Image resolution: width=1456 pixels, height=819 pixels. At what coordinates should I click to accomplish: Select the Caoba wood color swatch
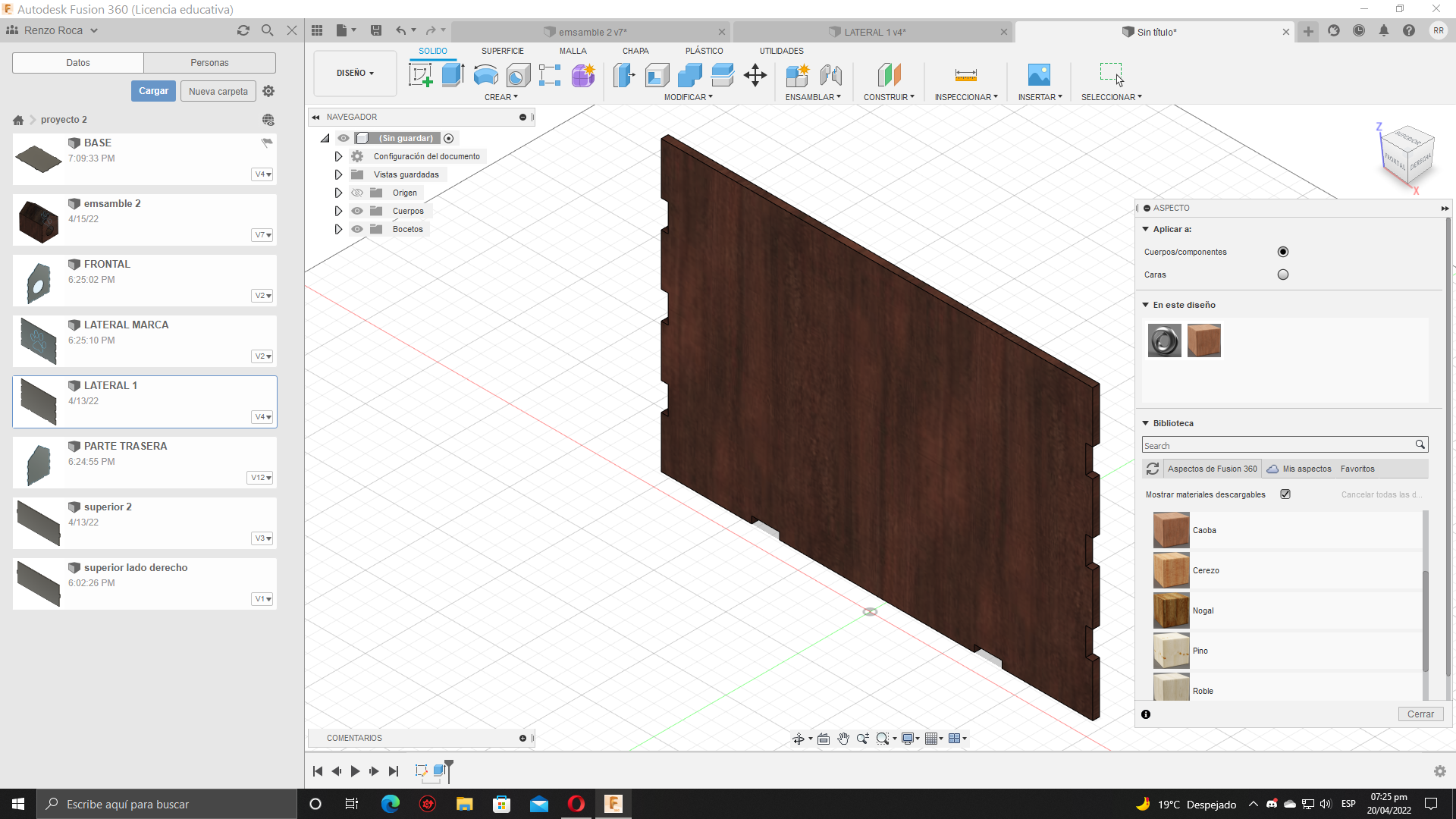tap(1170, 530)
